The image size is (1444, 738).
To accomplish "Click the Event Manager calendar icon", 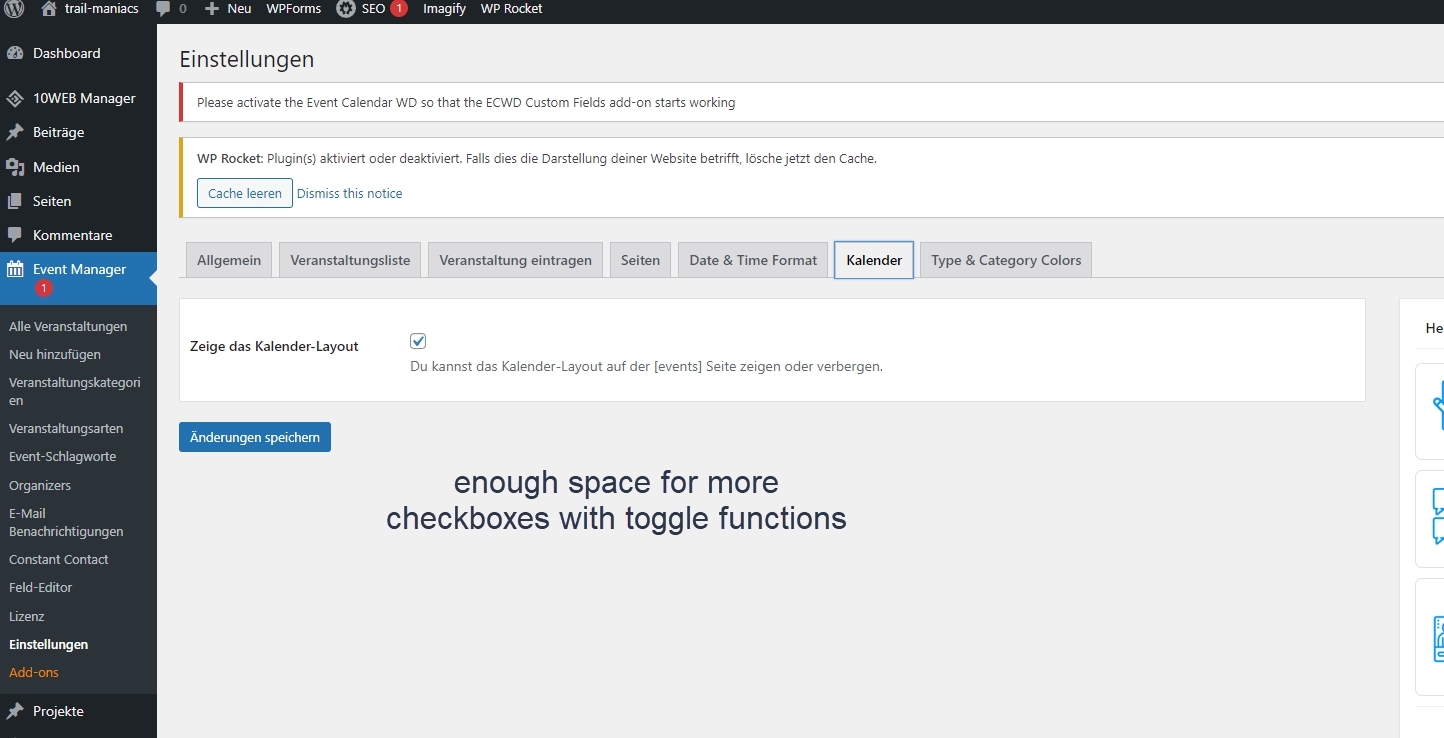I will click(15, 269).
